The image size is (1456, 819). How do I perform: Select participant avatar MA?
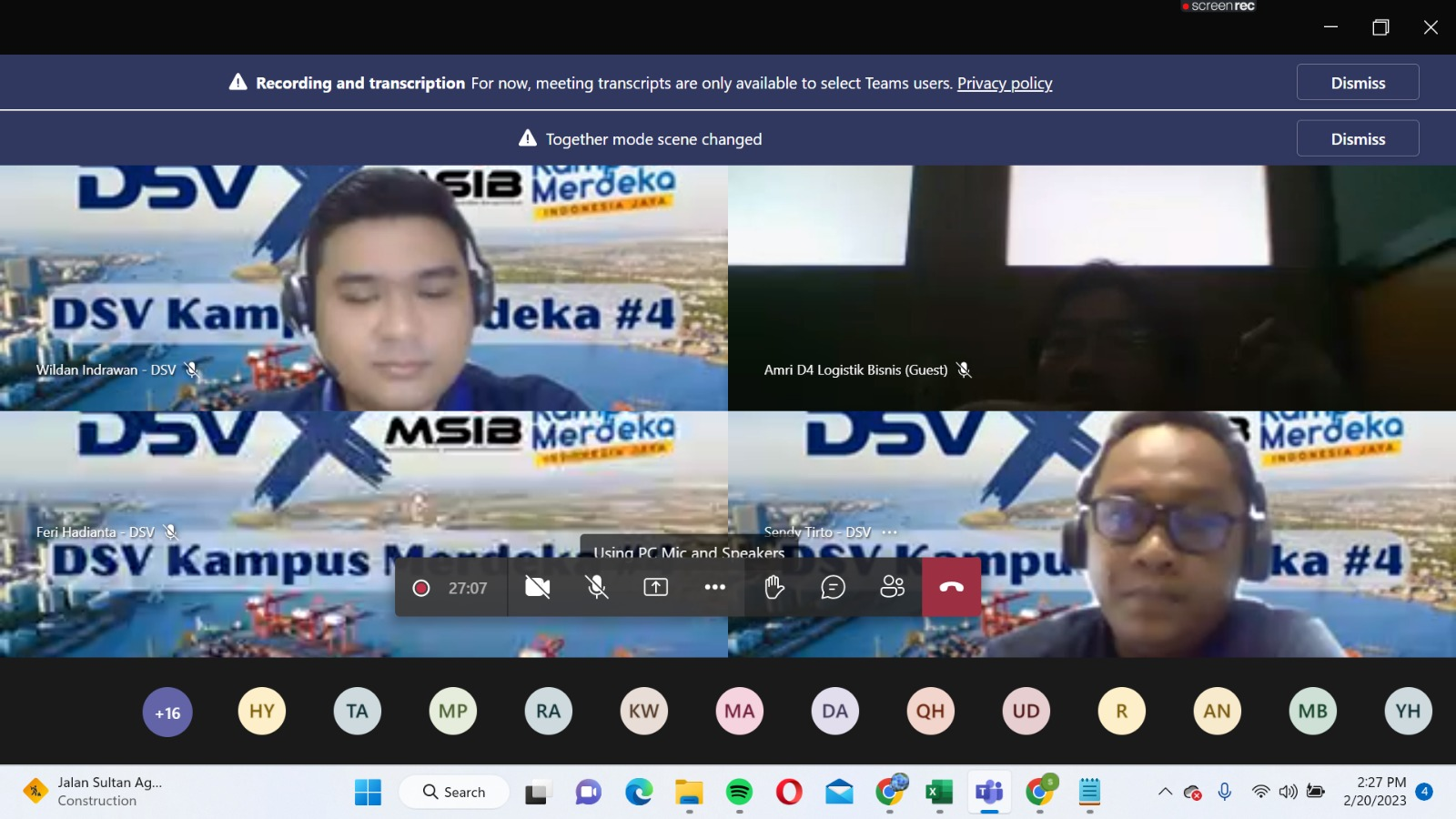click(740, 712)
